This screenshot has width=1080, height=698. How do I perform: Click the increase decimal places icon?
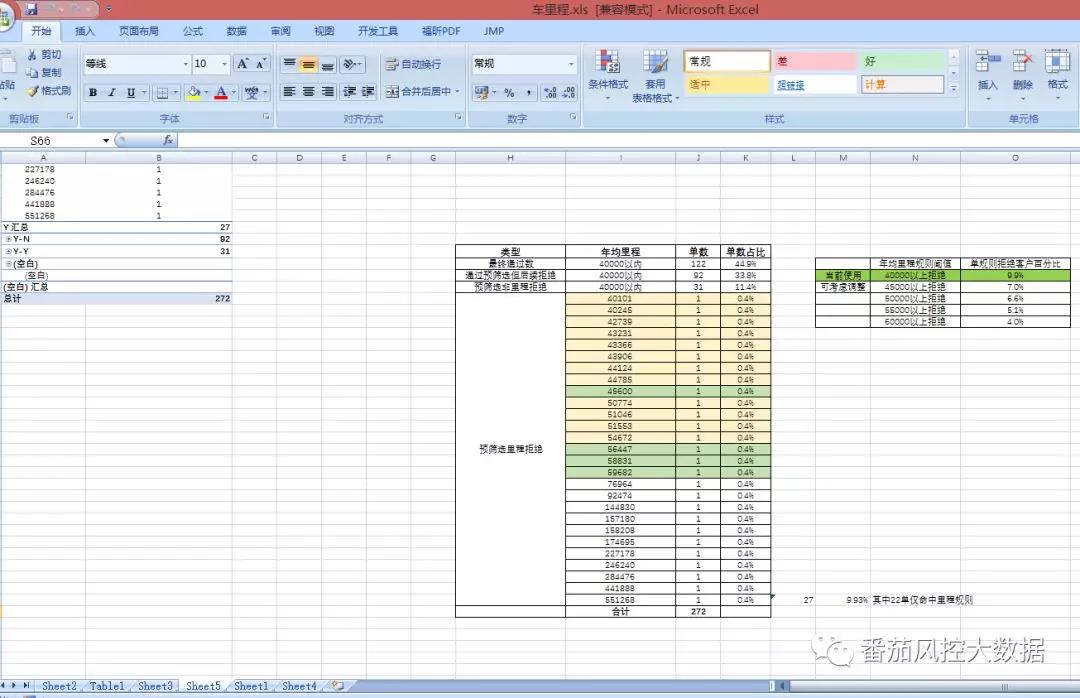pyautogui.click(x=550, y=92)
